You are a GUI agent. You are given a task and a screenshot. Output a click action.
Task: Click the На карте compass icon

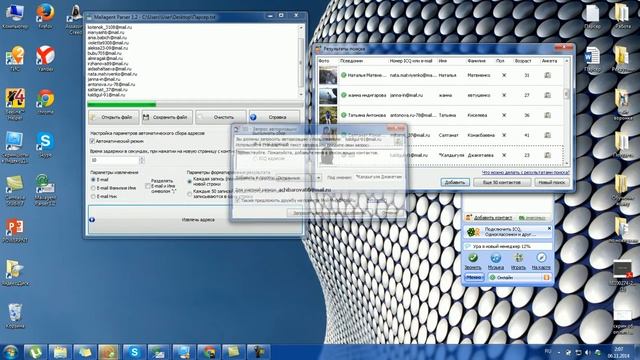[541, 258]
